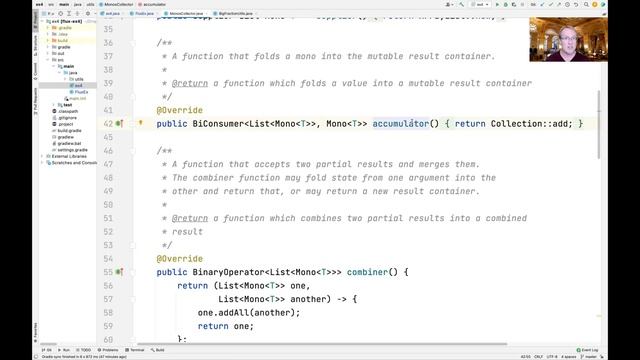Expand External Libraries node
Viewport: 640px width, 360px height.
(42, 156)
